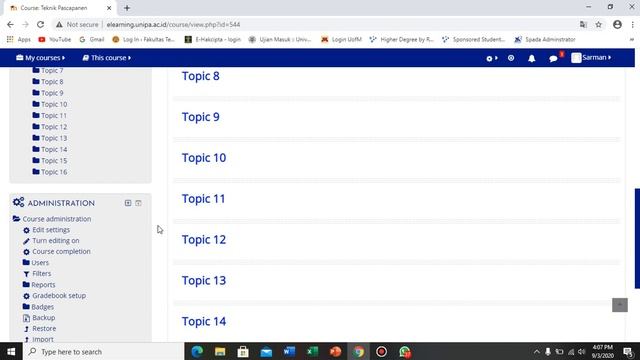
Task: Click the Type here to search box
Action: [104, 351]
